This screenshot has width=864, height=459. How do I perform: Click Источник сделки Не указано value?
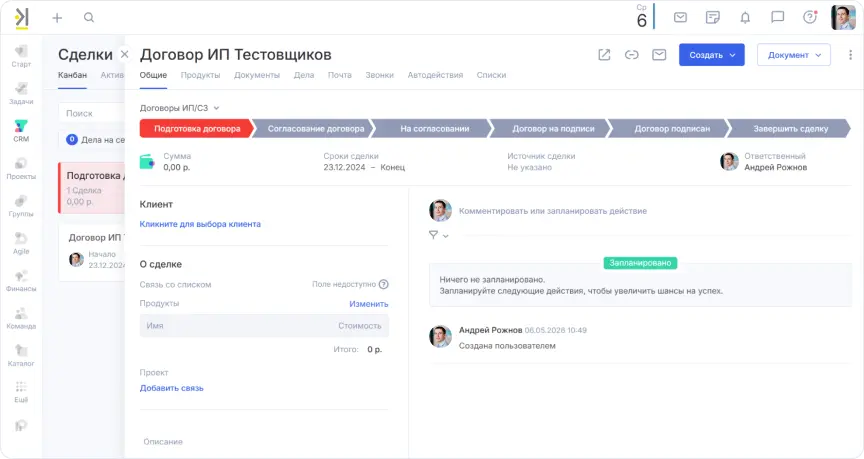(530, 168)
